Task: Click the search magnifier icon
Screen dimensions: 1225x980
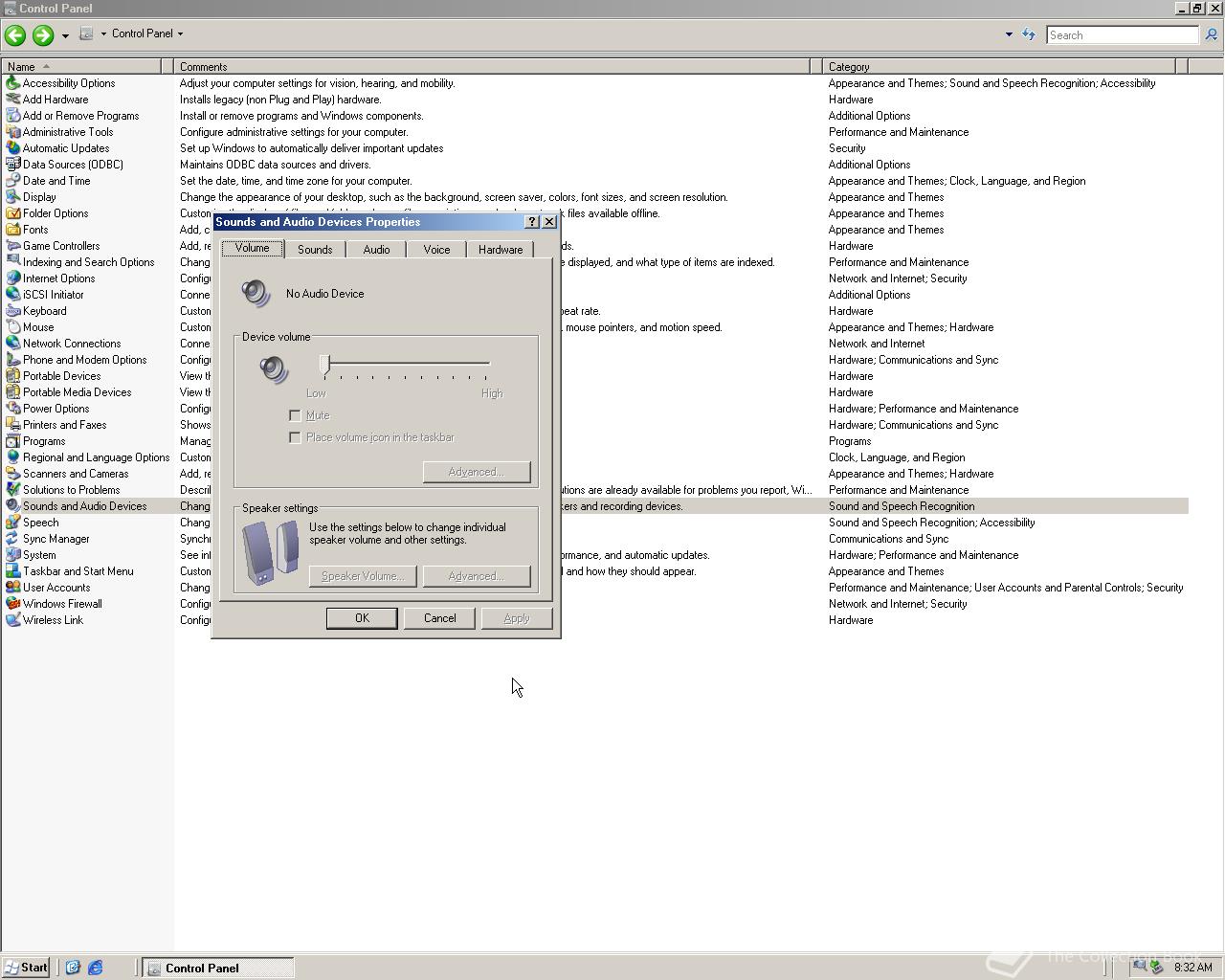Action: (x=1211, y=34)
